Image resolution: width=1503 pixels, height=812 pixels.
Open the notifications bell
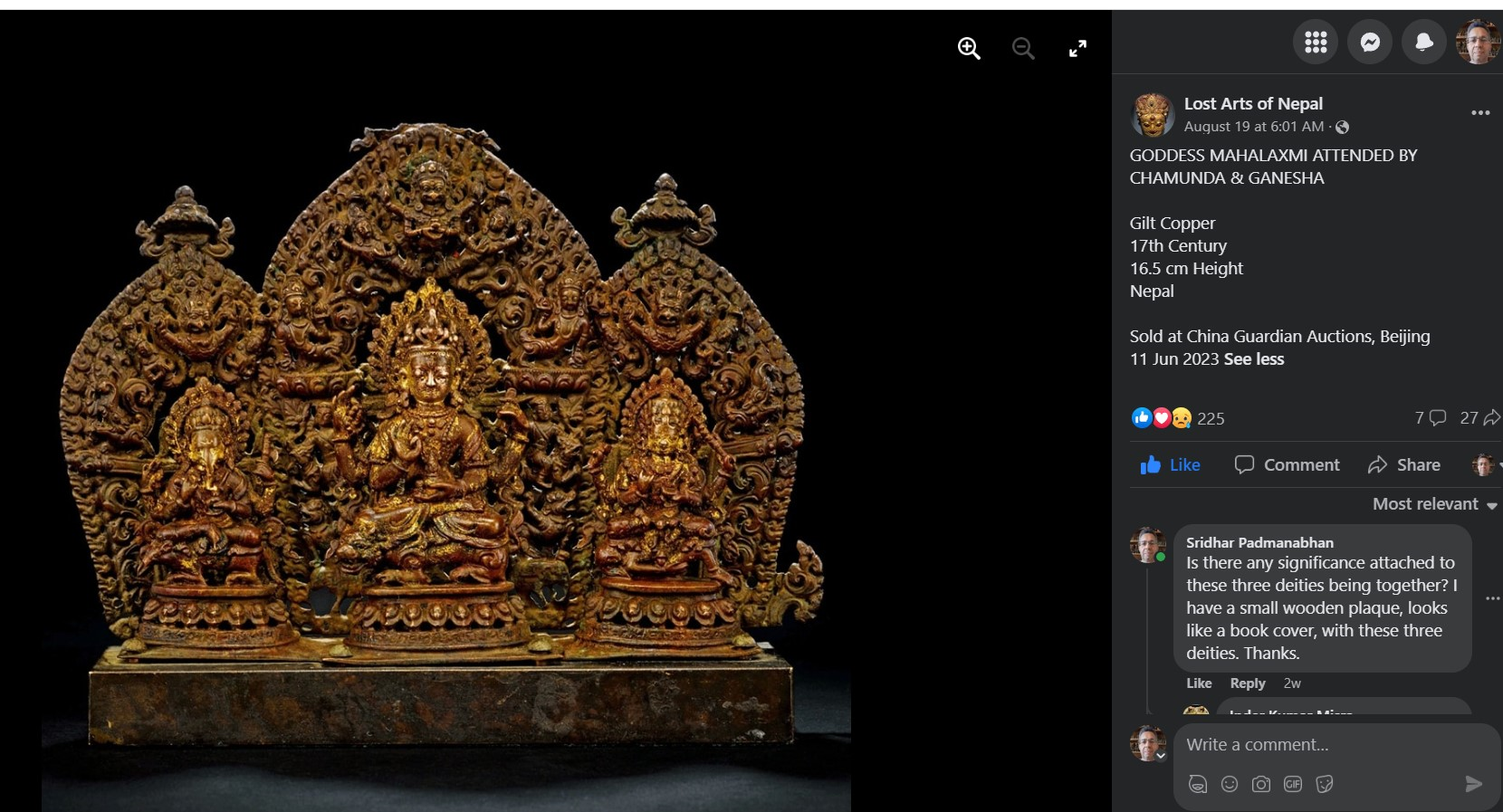(x=1424, y=42)
